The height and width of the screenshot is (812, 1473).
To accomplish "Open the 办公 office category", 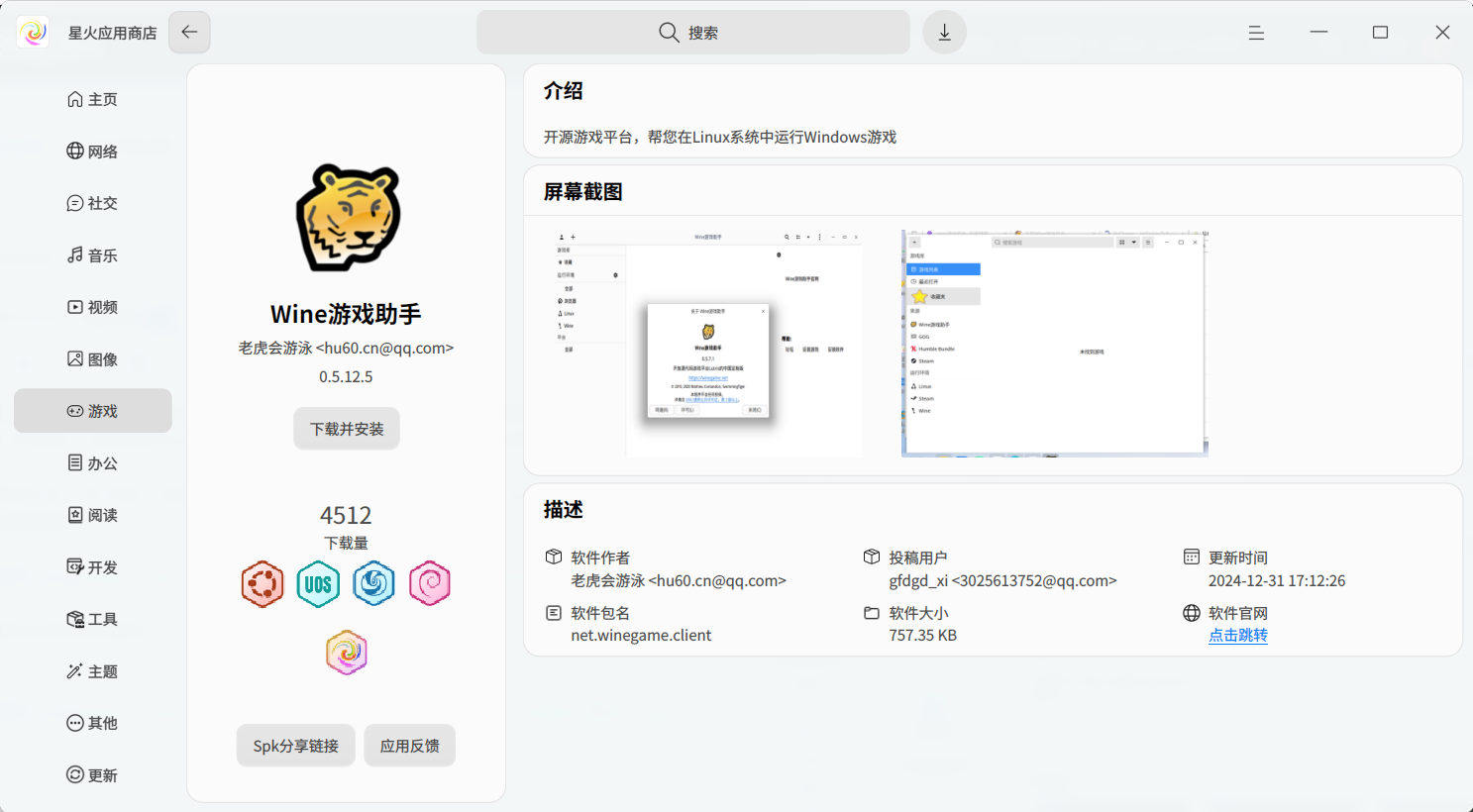I will pos(93,463).
